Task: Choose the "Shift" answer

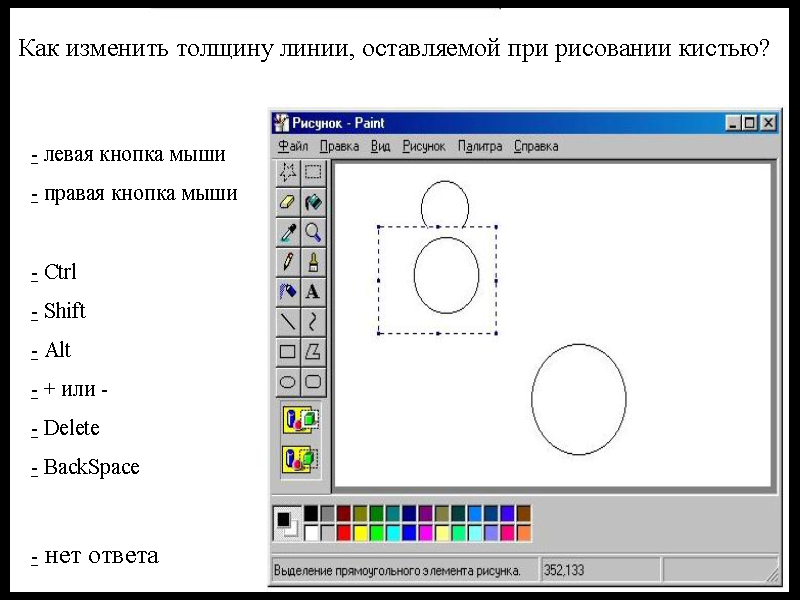Action: pos(58,311)
